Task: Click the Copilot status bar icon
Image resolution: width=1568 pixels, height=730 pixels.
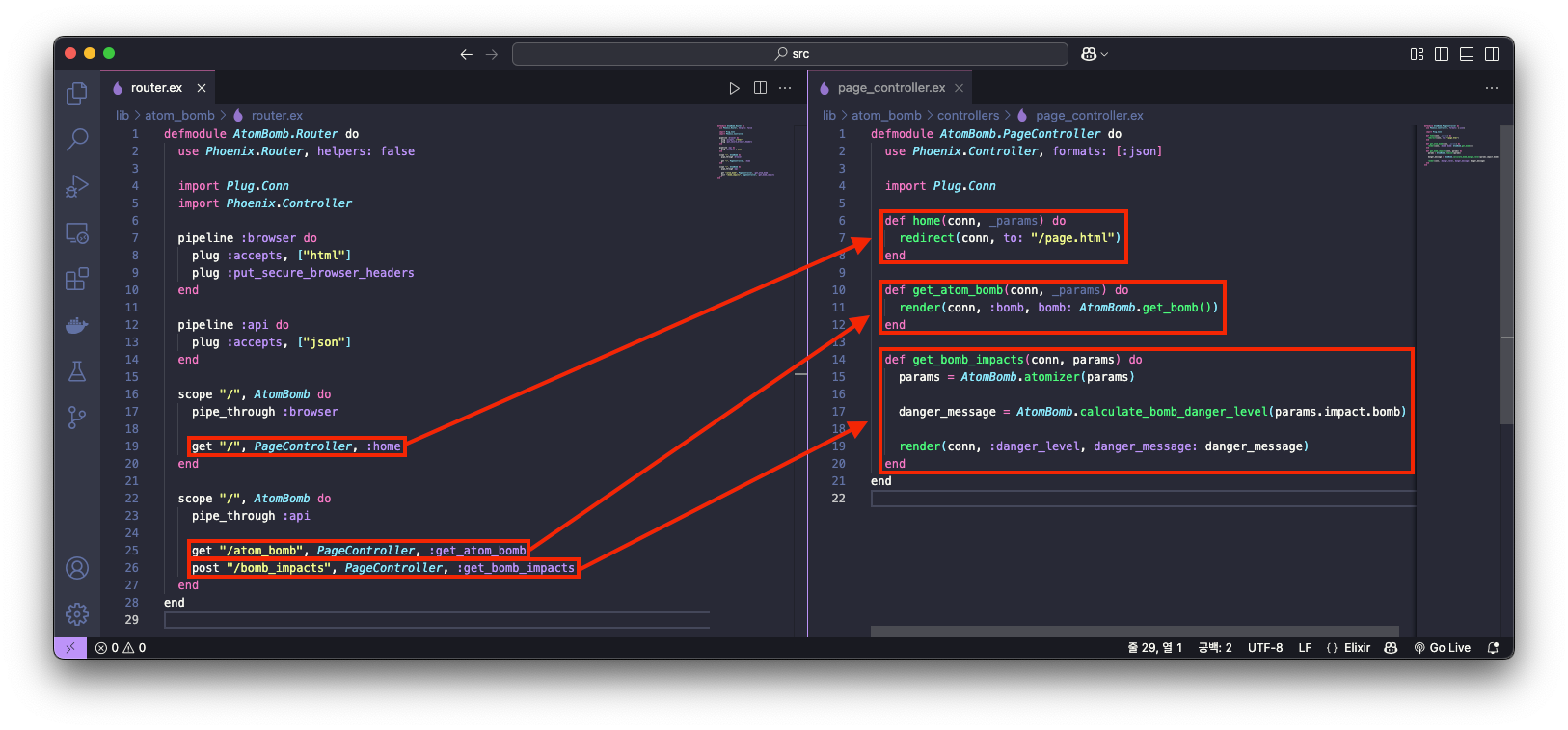Action: point(1391,648)
